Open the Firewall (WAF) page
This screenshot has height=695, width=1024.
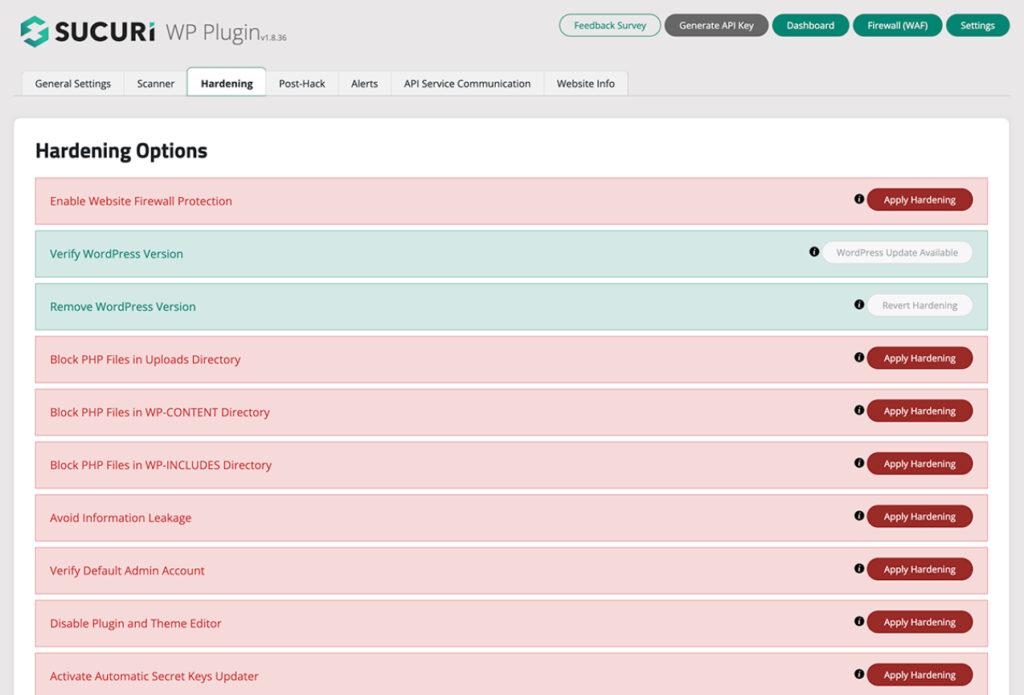[897, 26]
